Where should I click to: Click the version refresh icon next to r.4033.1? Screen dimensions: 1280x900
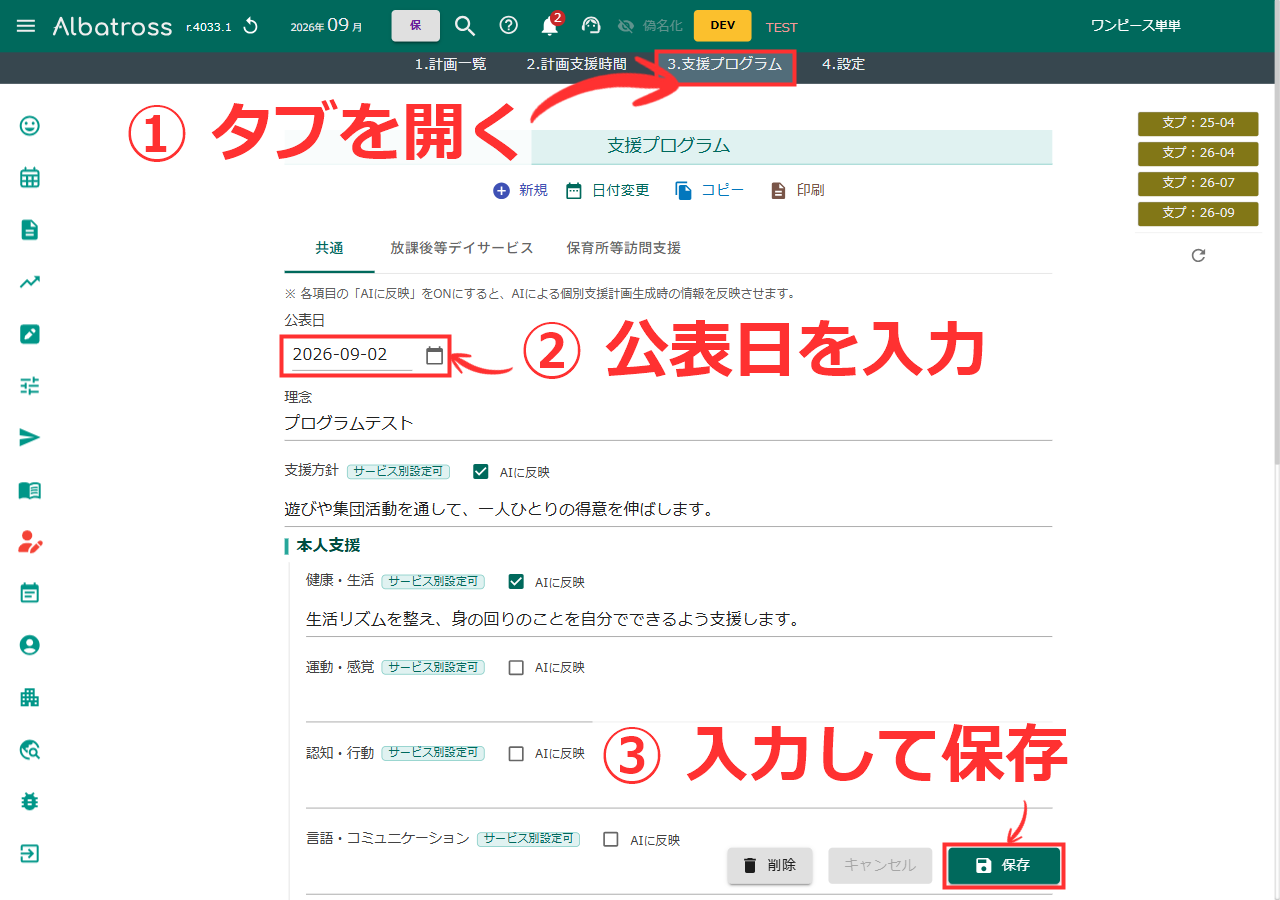[x=250, y=26]
